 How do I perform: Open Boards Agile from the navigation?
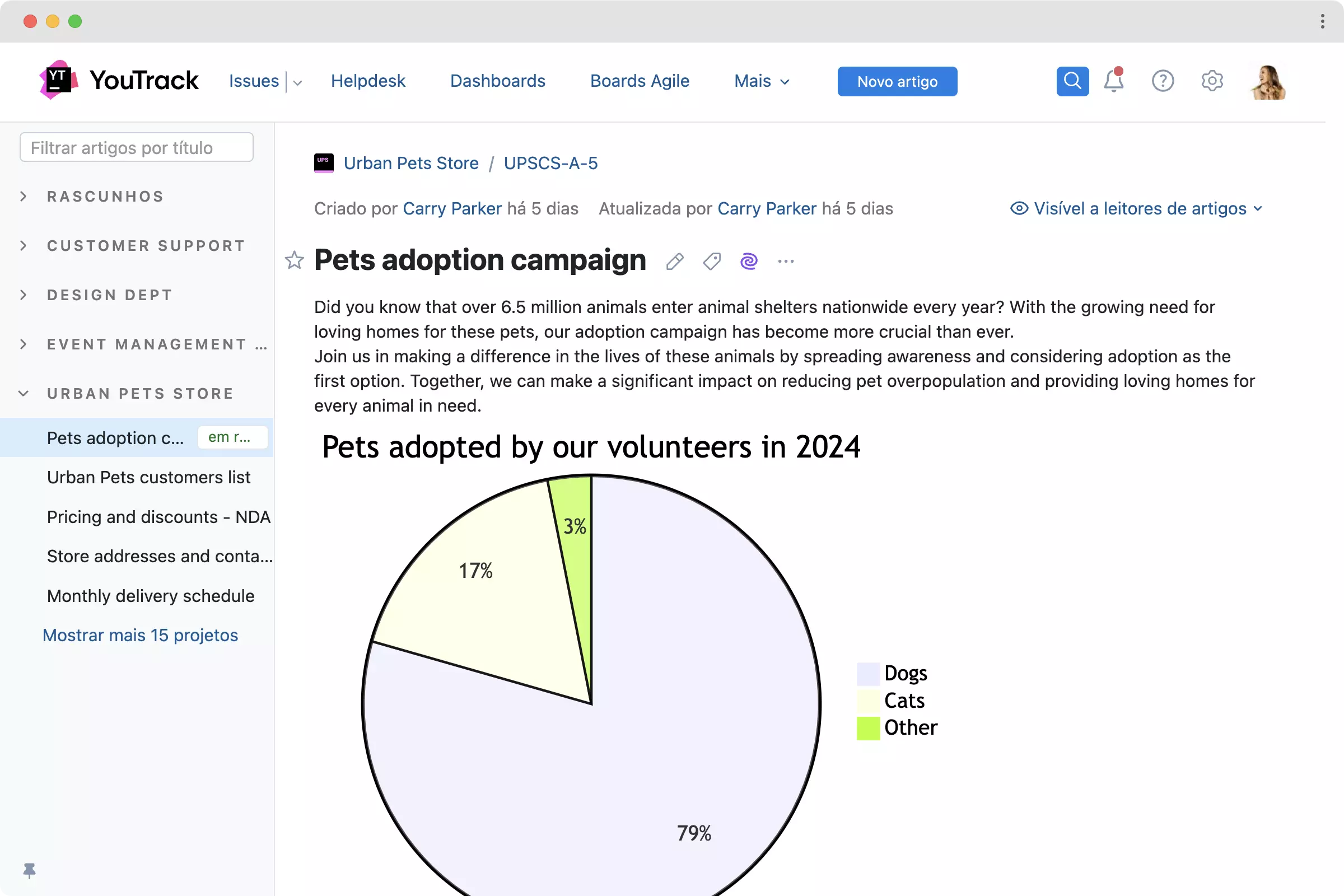[640, 81]
